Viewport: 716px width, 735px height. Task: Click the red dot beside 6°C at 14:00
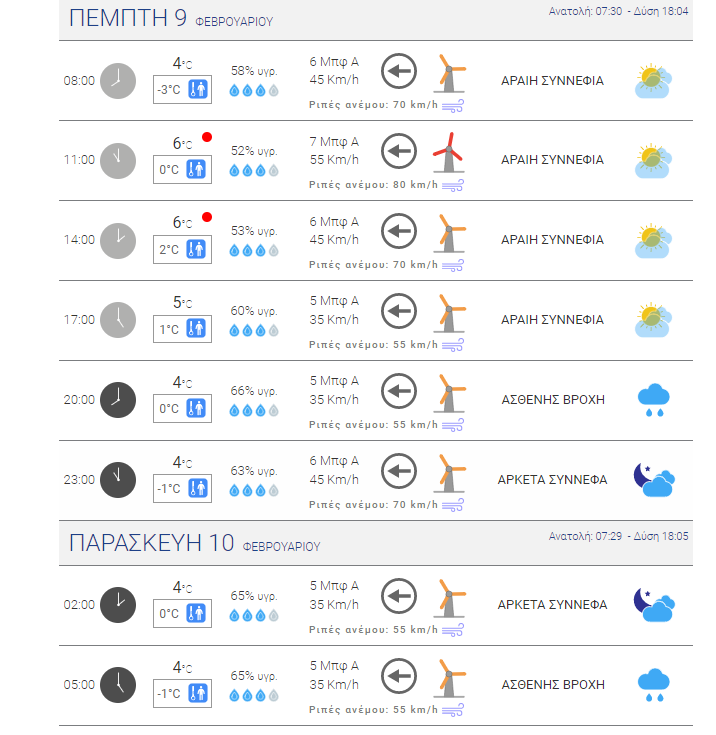coord(207,217)
